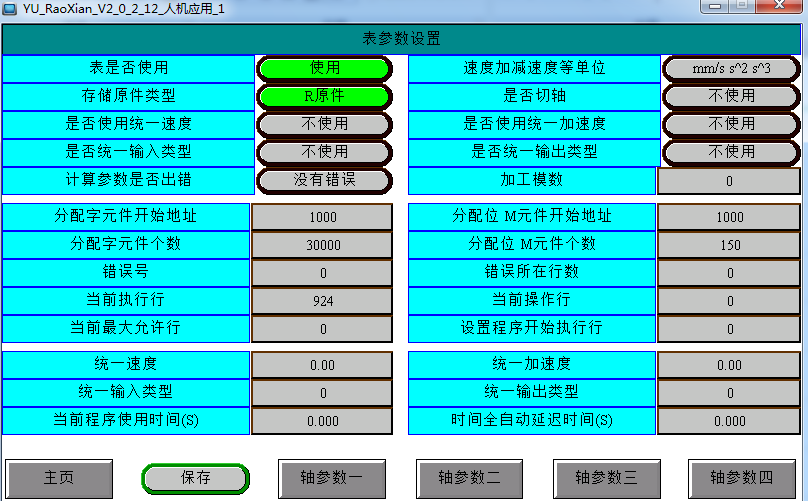Open the 轴参数二 page

click(x=468, y=477)
